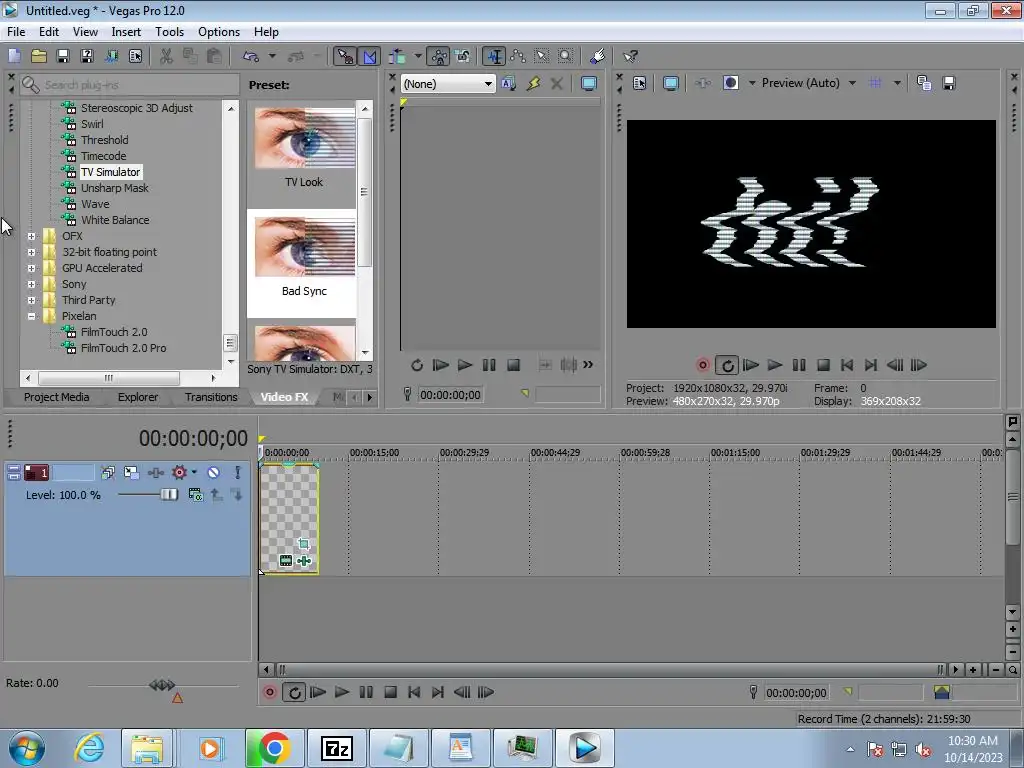The image size is (1024, 768).
Task: Click the track 1 Level slider handle
Action: coord(169,494)
